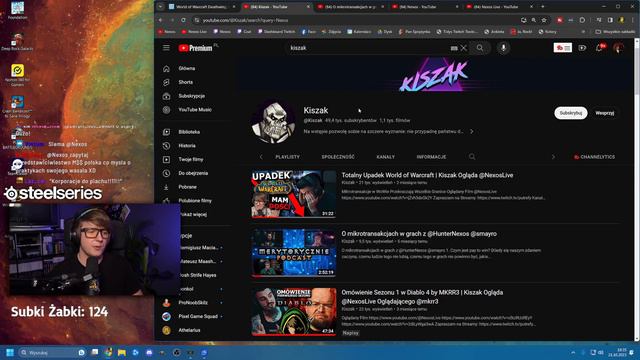Image resolution: width=640 pixels, height=360 pixels.
Task: Open the notifications bell
Action: coord(599,48)
